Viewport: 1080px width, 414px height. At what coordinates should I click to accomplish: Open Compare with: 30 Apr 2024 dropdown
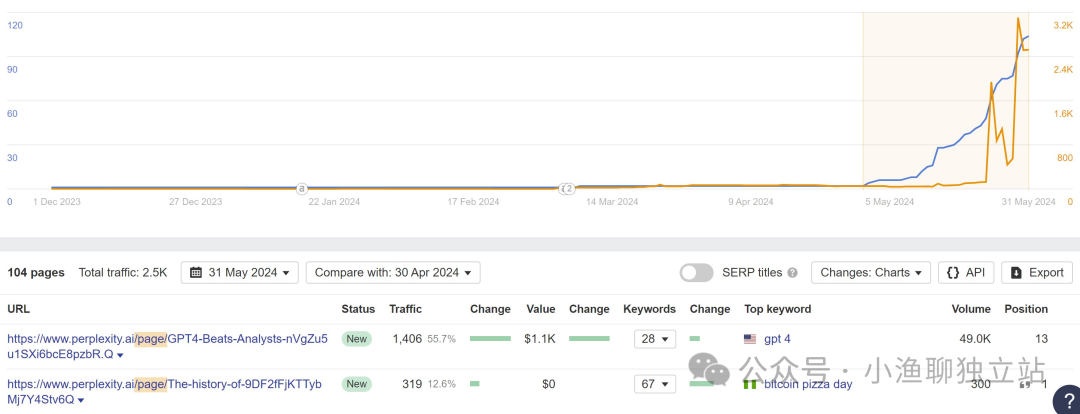point(393,273)
